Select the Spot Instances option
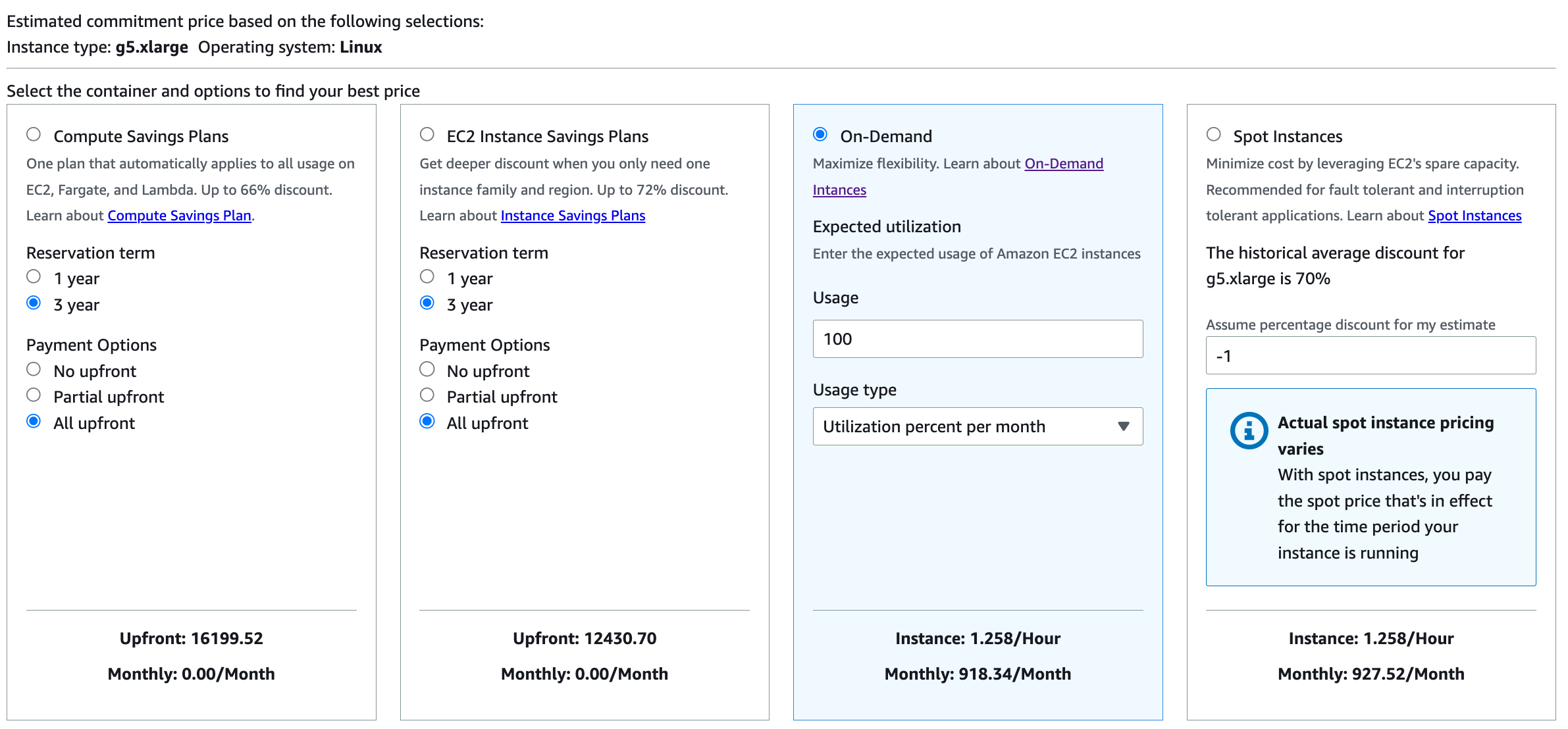Viewport: 1568px width, 729px height. [1213, 134]
